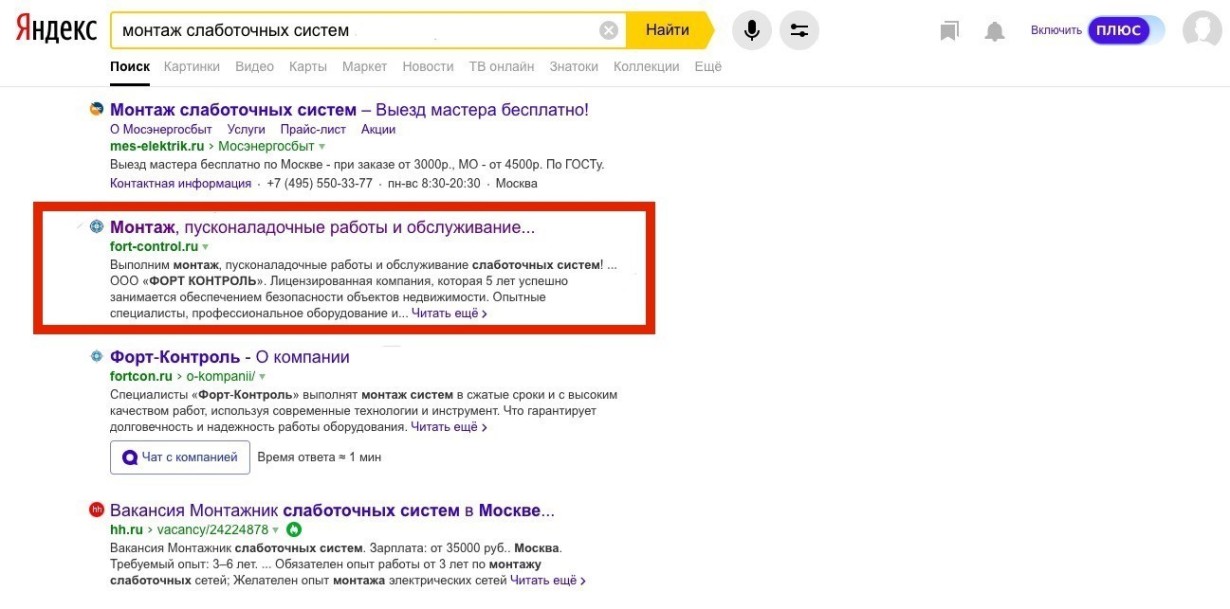The width and height of the screenshot is (1230, 609).
Task: Expand Читать ещё in fort-control.ru snippet
Action: pyautogui.click(x=449, y=313)
